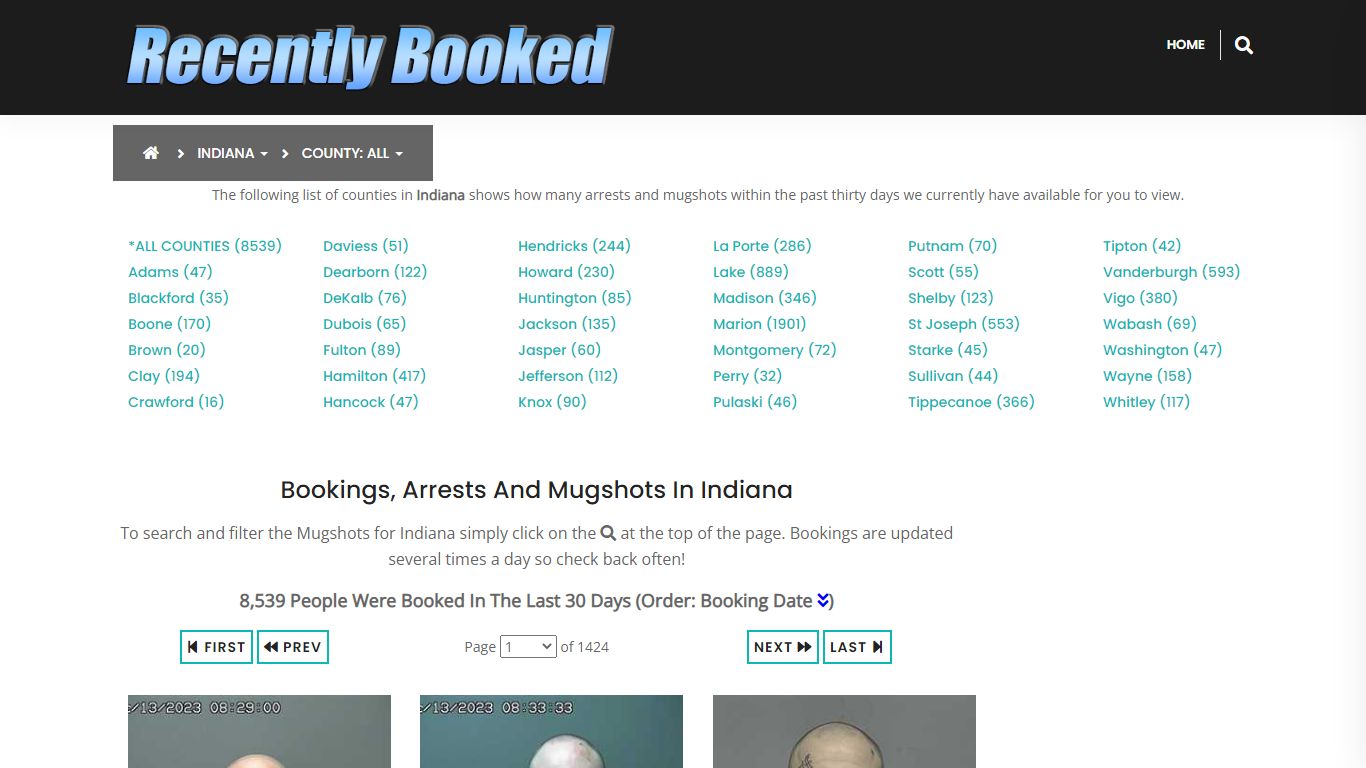Viewport: 1366px width, 768px height.
Task: Open Tippecanoe (366) county link
Action: click(971, 402)
